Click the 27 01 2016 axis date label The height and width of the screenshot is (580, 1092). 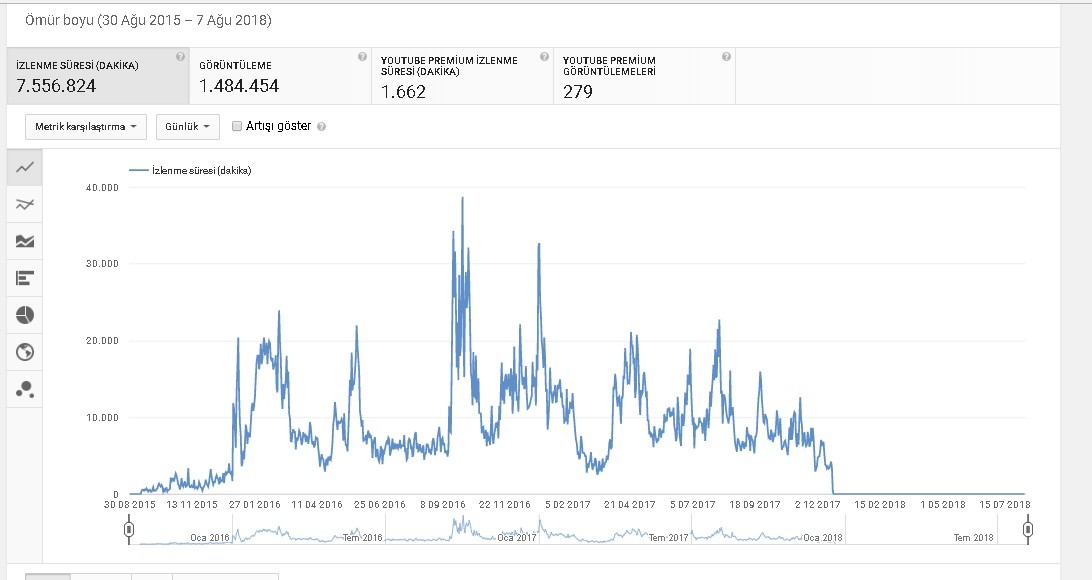point(255,505)
